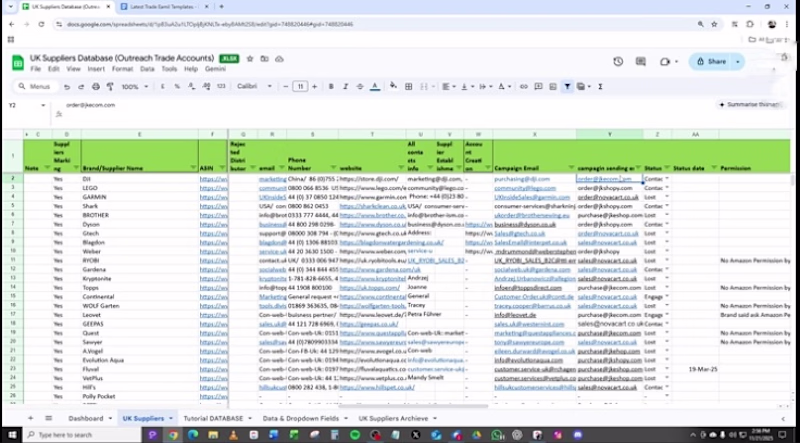Open the Menus search box
The height and width of the screenshot is (443, 800).
(36, 87)
